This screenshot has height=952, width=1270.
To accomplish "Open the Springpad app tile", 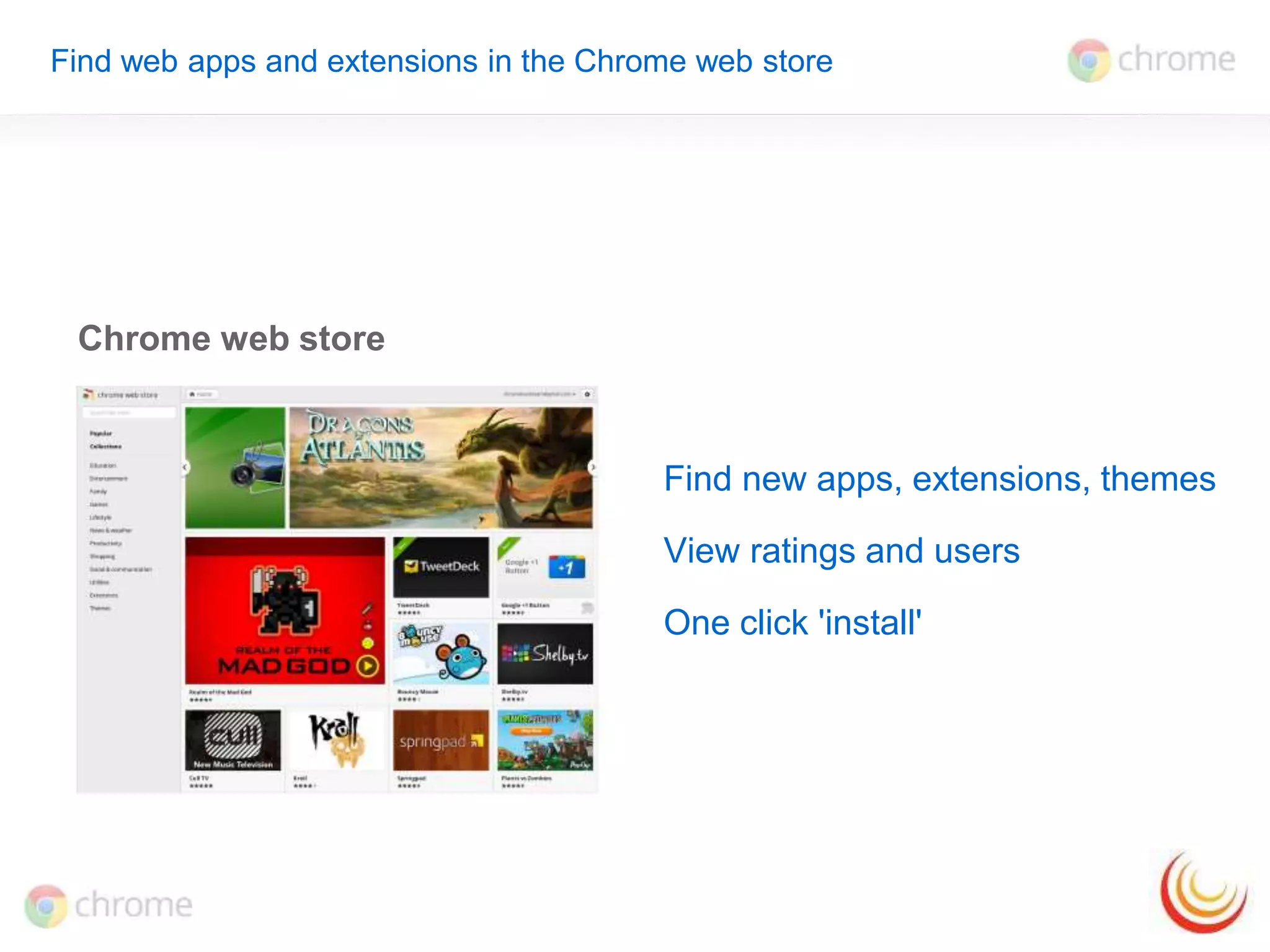I will pyautogui.click(x=441, y=740).
